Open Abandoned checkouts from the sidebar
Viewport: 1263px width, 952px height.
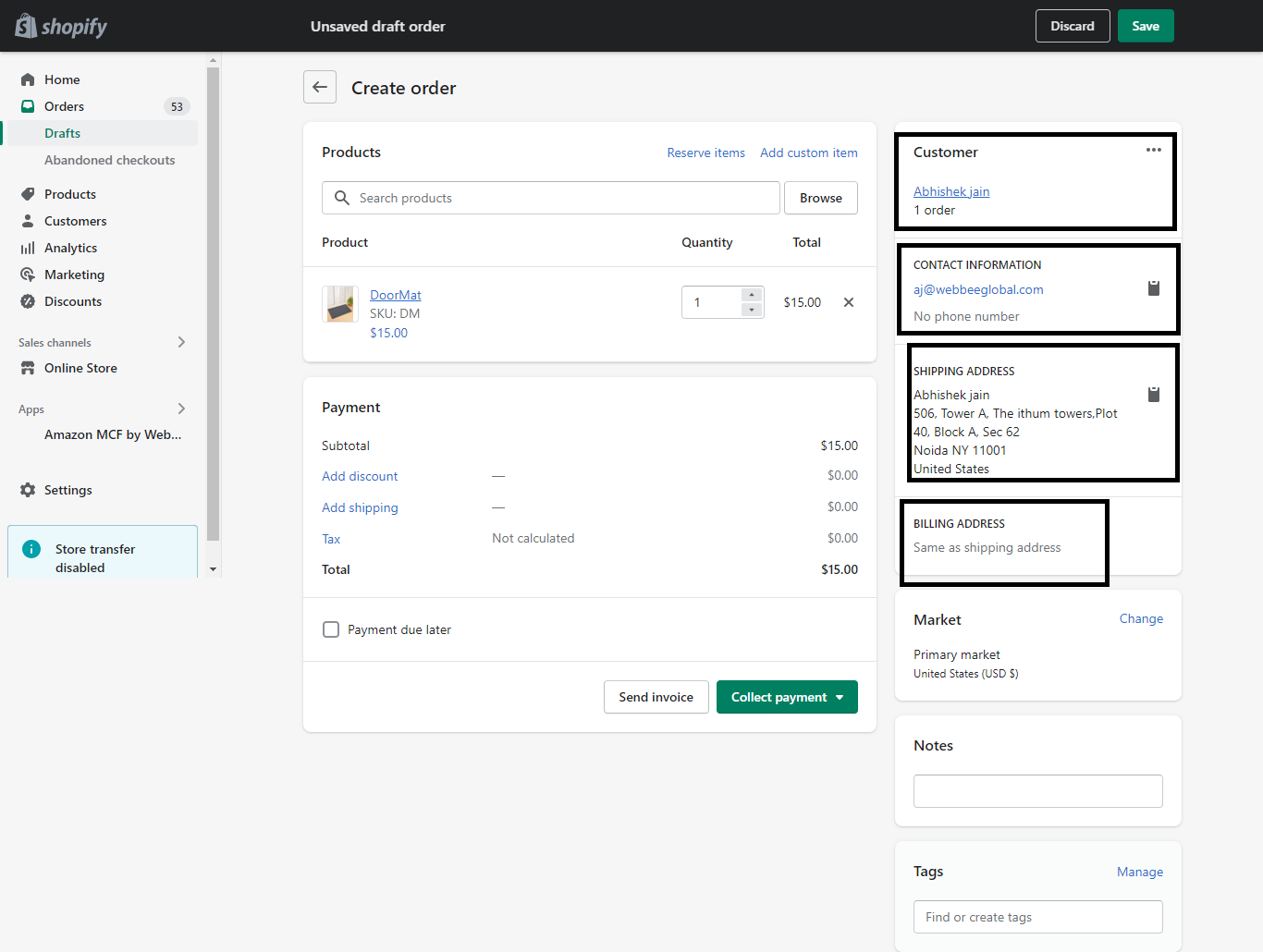109,159
